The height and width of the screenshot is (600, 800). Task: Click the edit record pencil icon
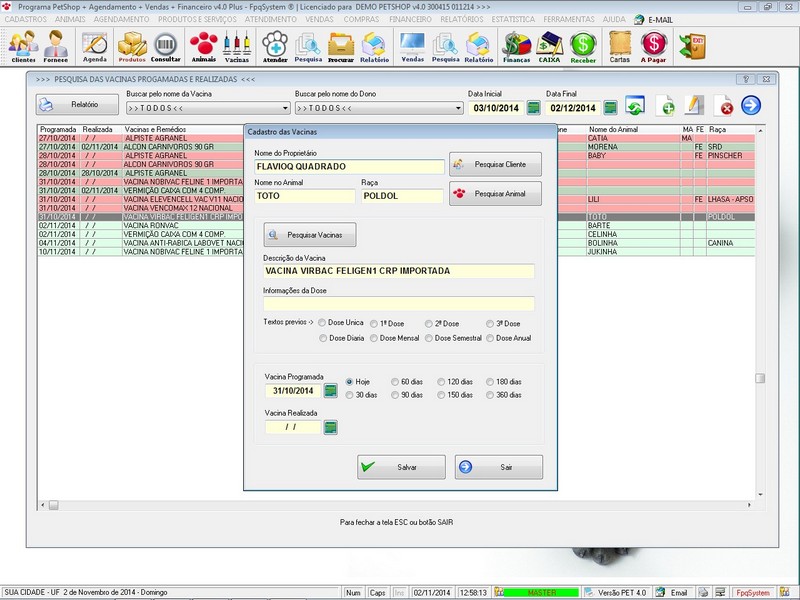pos(693,104)
